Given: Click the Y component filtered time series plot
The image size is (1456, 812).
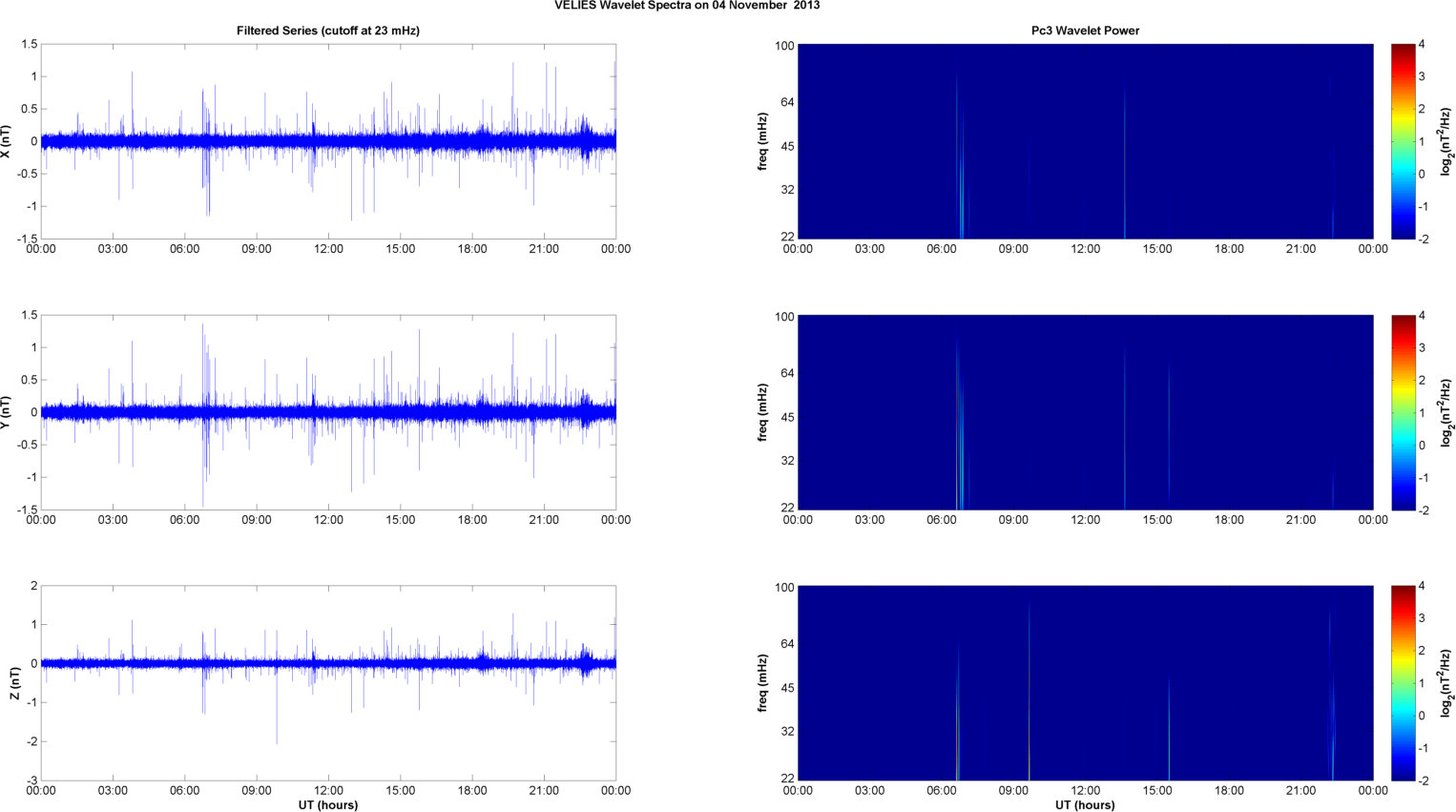Looking at the screenshot, I should tap(328, 412).
